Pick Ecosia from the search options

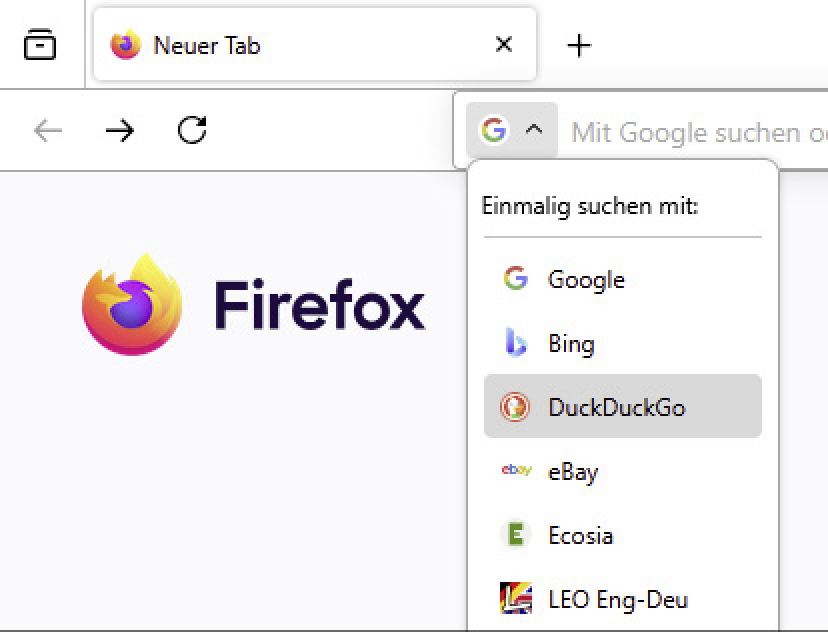click(x=580, y=535)
